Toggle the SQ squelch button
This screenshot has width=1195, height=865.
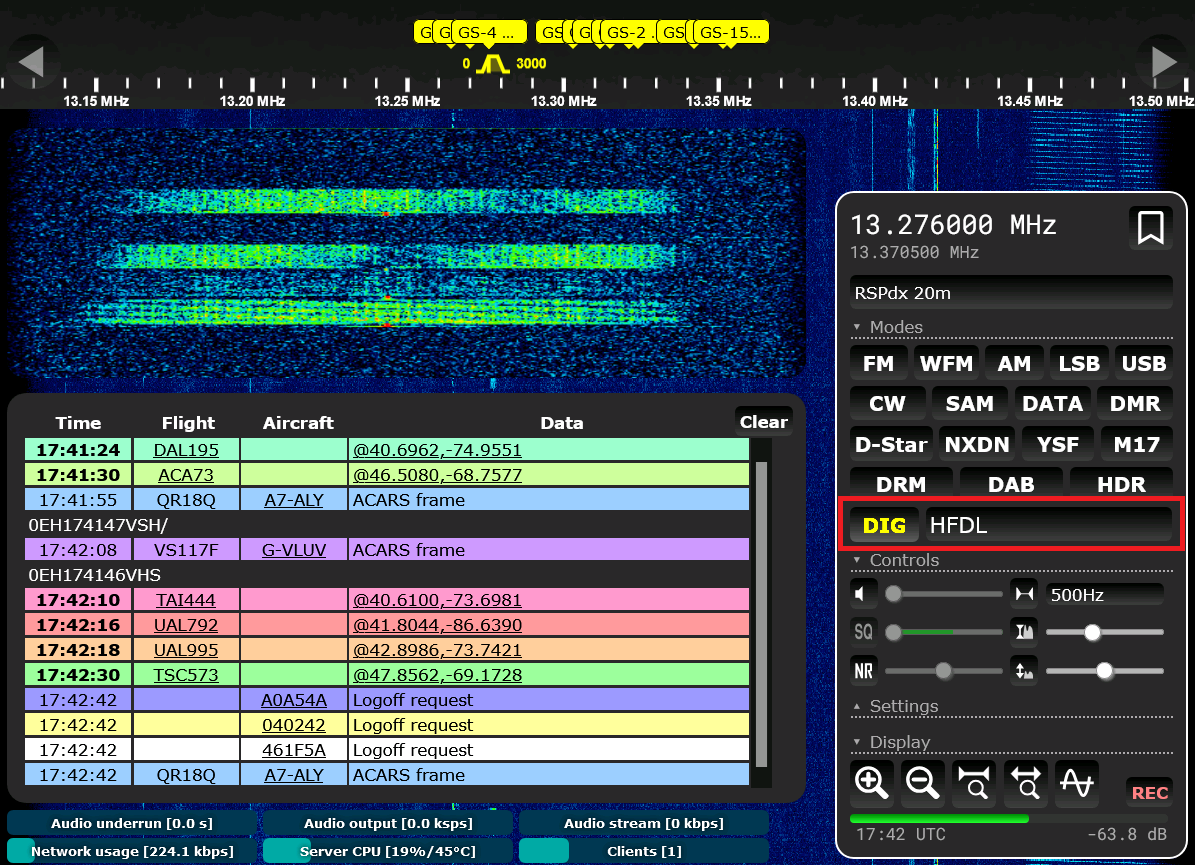pos(863,632)
